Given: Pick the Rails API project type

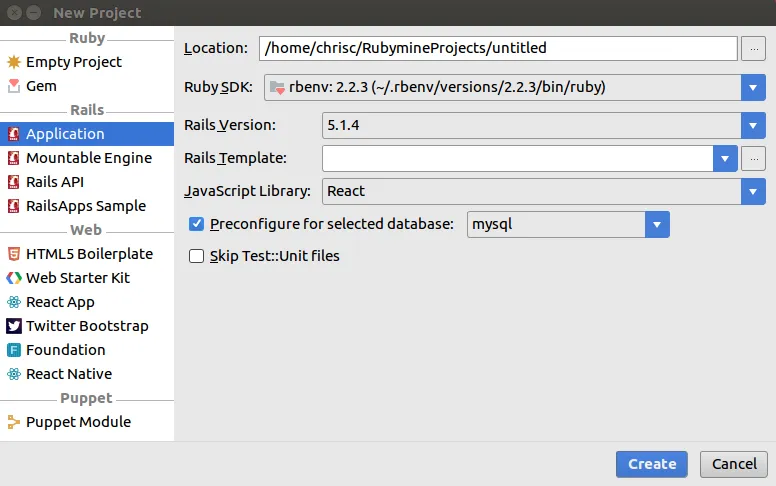Looking at the screenshot, I should pyautogui.click(x=87, y=182).
